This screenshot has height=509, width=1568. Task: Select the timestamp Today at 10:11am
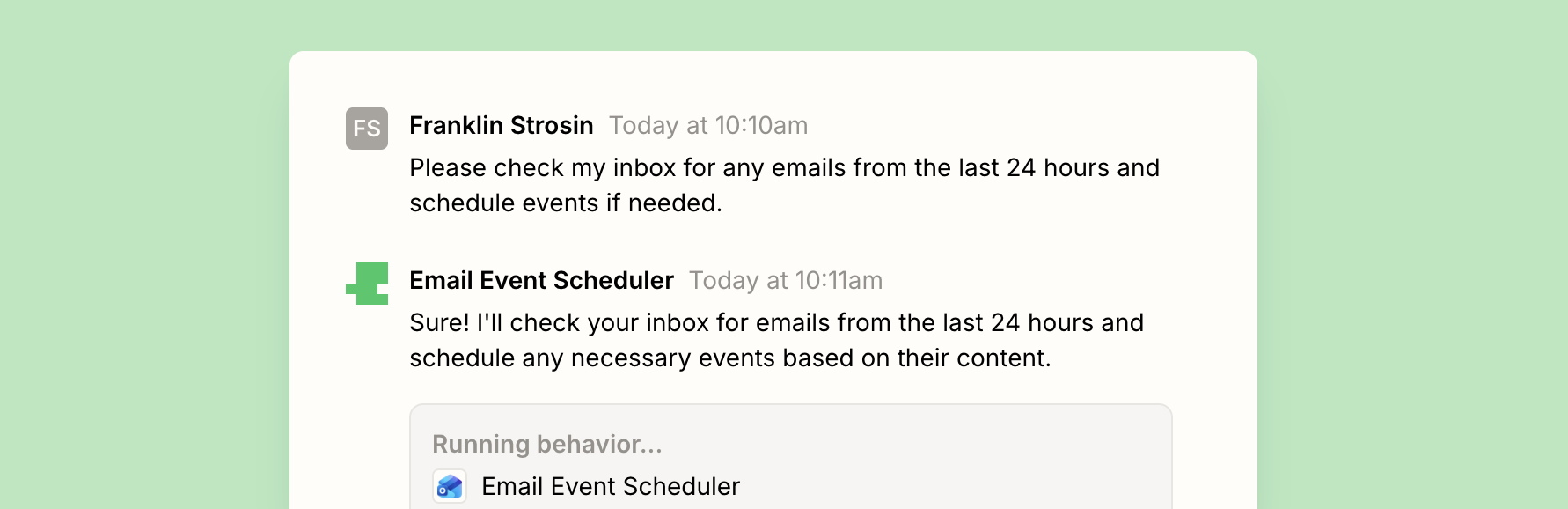785,280
